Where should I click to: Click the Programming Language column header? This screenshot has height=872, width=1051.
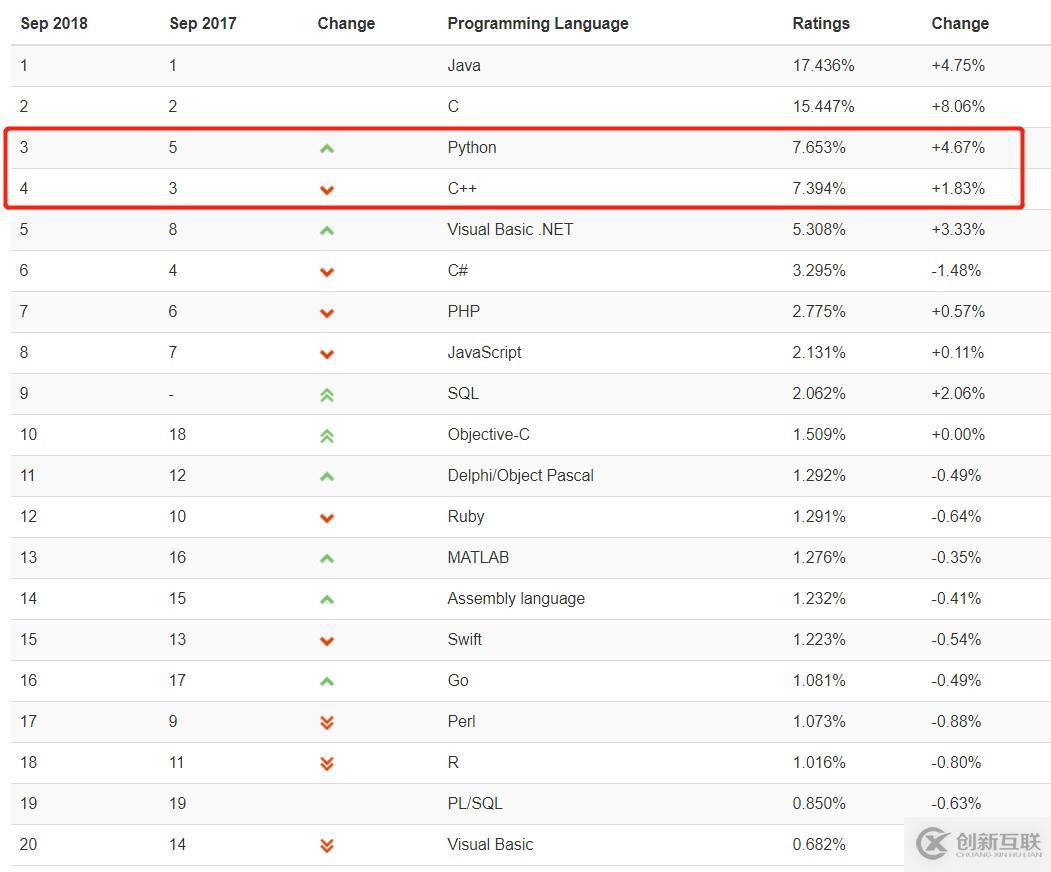tap(538, 23)
